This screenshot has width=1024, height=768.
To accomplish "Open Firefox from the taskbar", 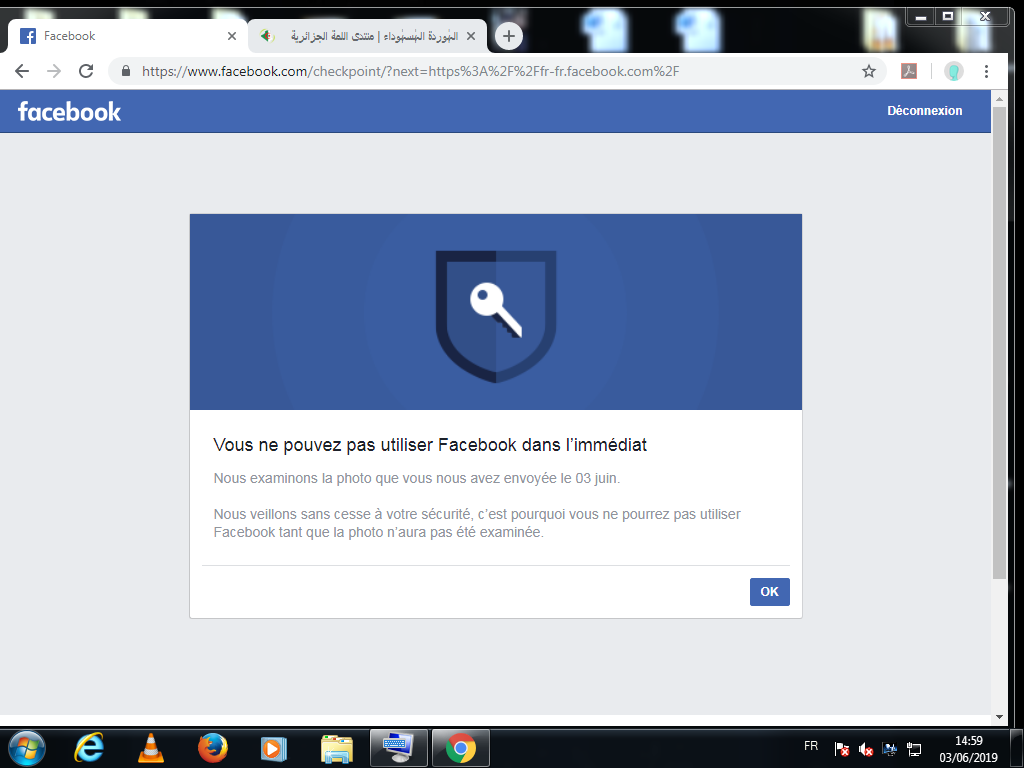I will [212, 747].
